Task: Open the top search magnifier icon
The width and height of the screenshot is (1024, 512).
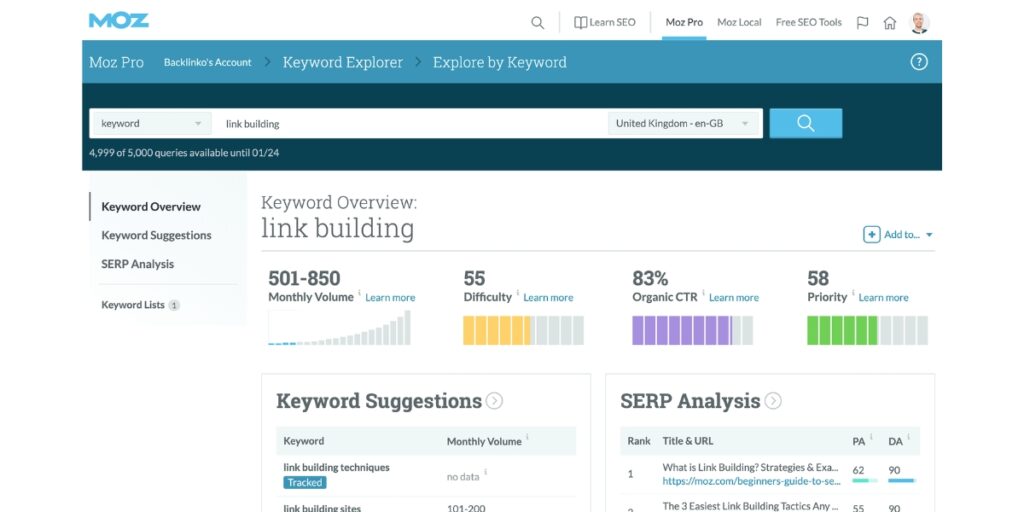Action: [x=537, y=23]
